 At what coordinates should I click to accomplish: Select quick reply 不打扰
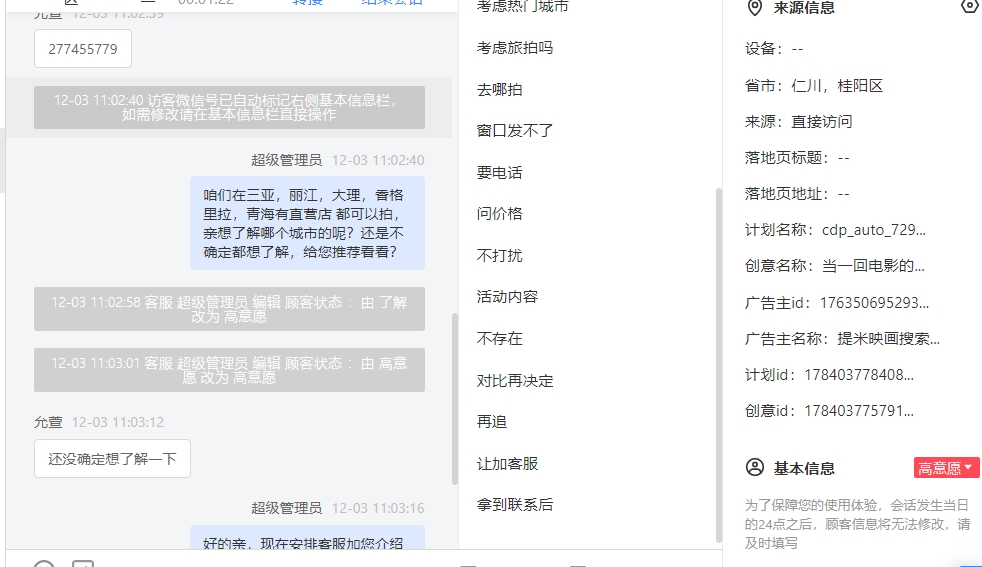pos(499,256)
